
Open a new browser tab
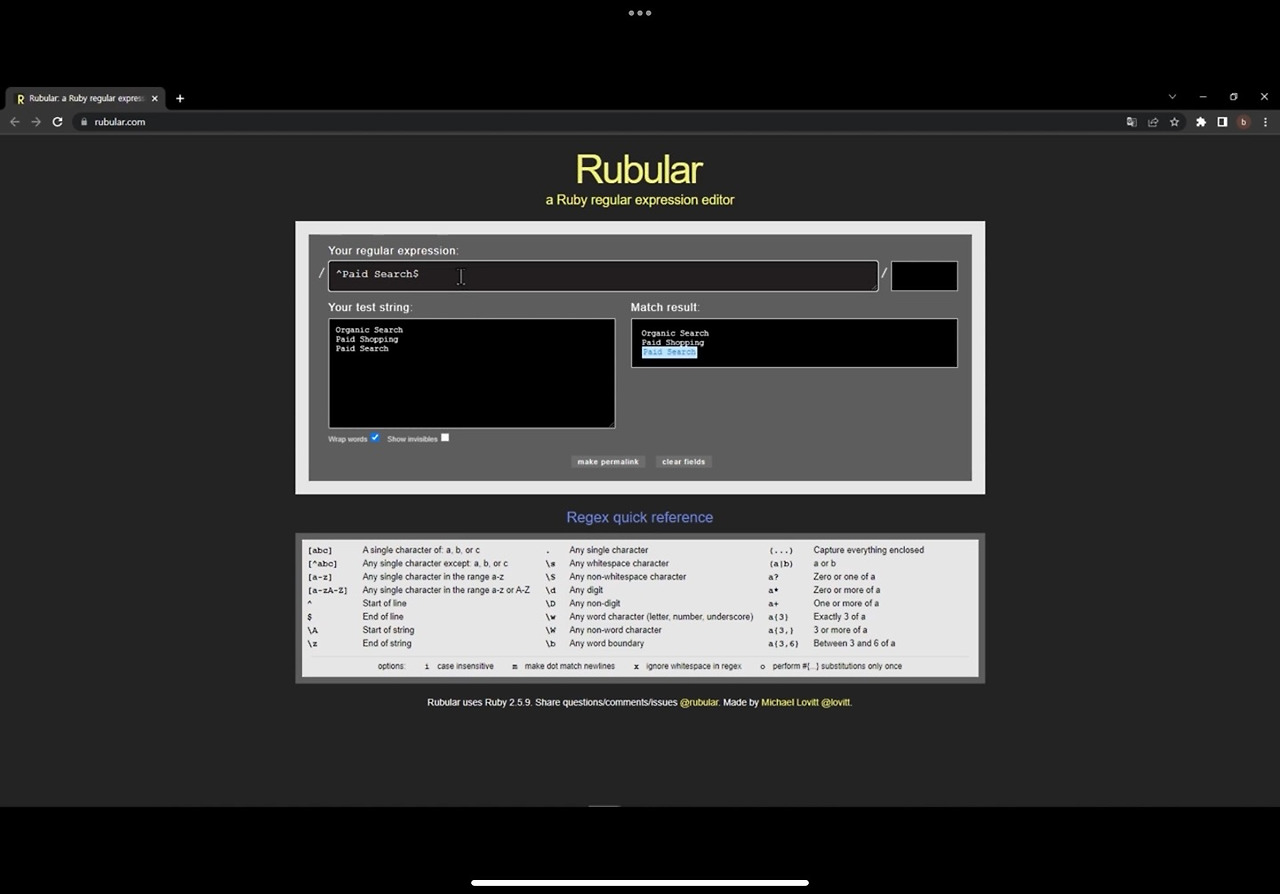[x=180, y=98]
